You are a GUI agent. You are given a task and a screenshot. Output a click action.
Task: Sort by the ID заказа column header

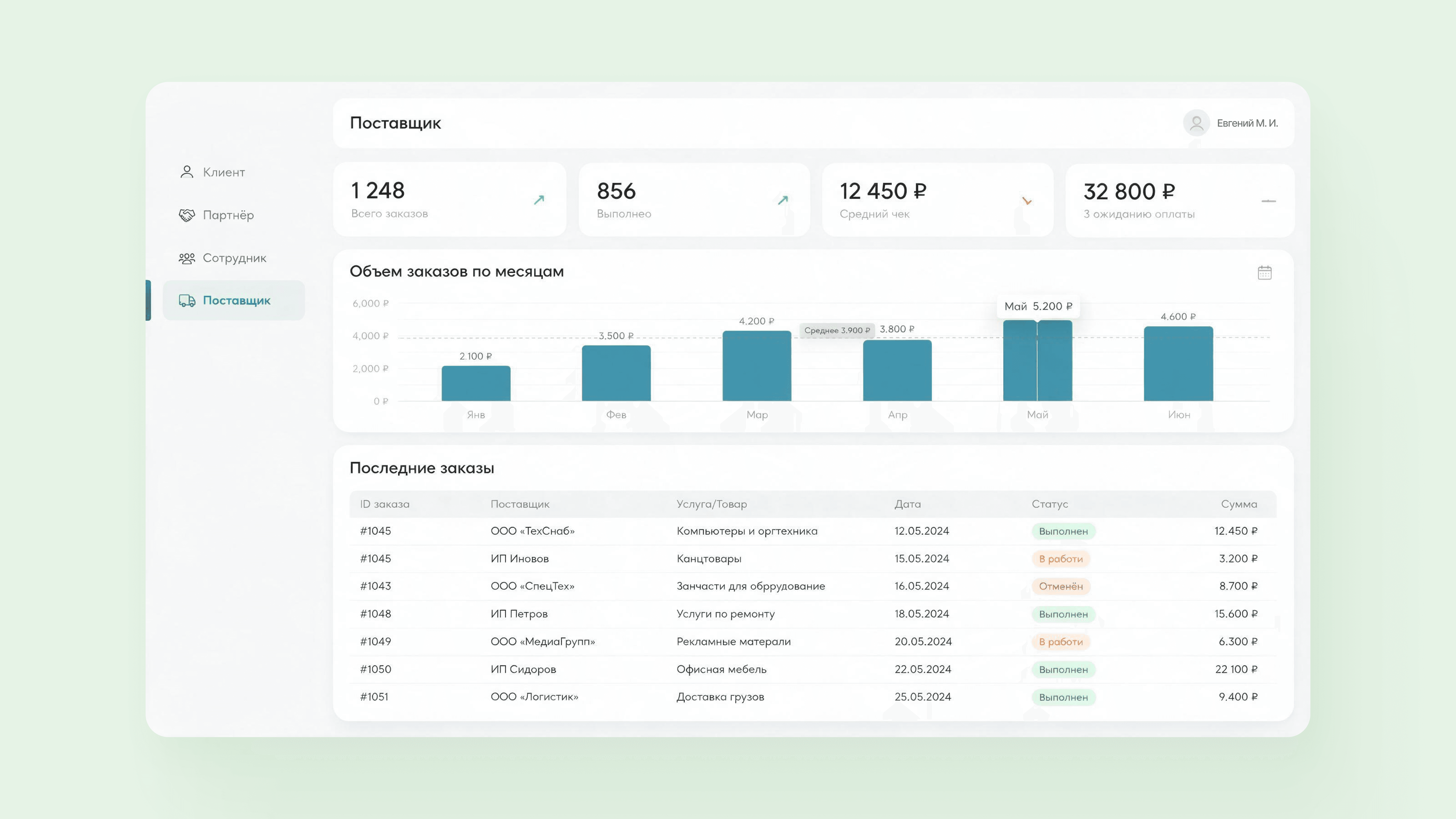click(385, 504)
